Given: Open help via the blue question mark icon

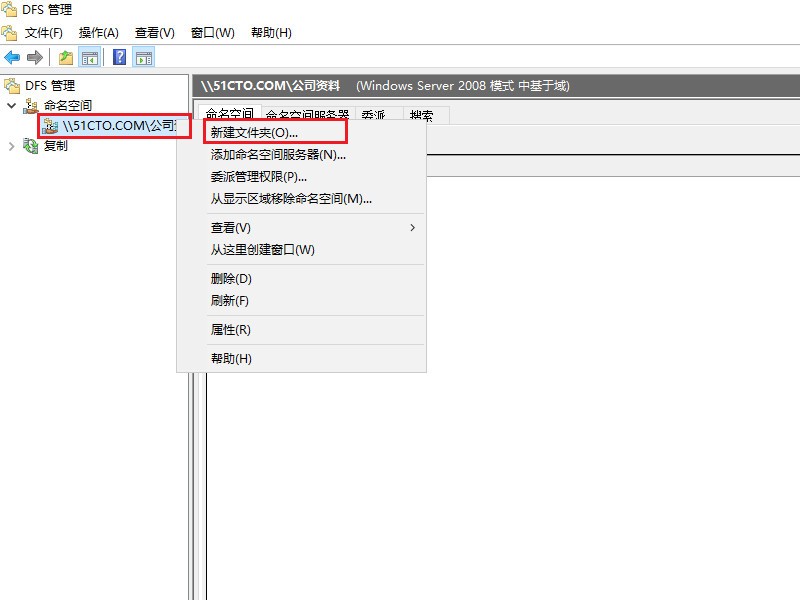Looking at the screenshot, I should click(120, 57).
